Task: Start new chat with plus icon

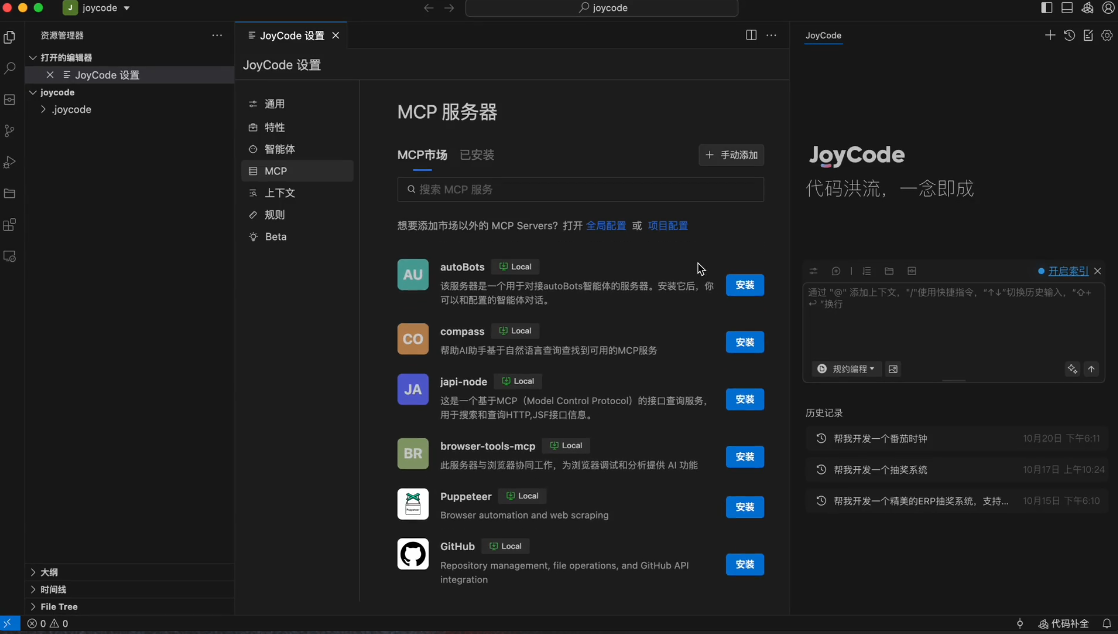Action: pyautogui.click(x=1050, y=35)
